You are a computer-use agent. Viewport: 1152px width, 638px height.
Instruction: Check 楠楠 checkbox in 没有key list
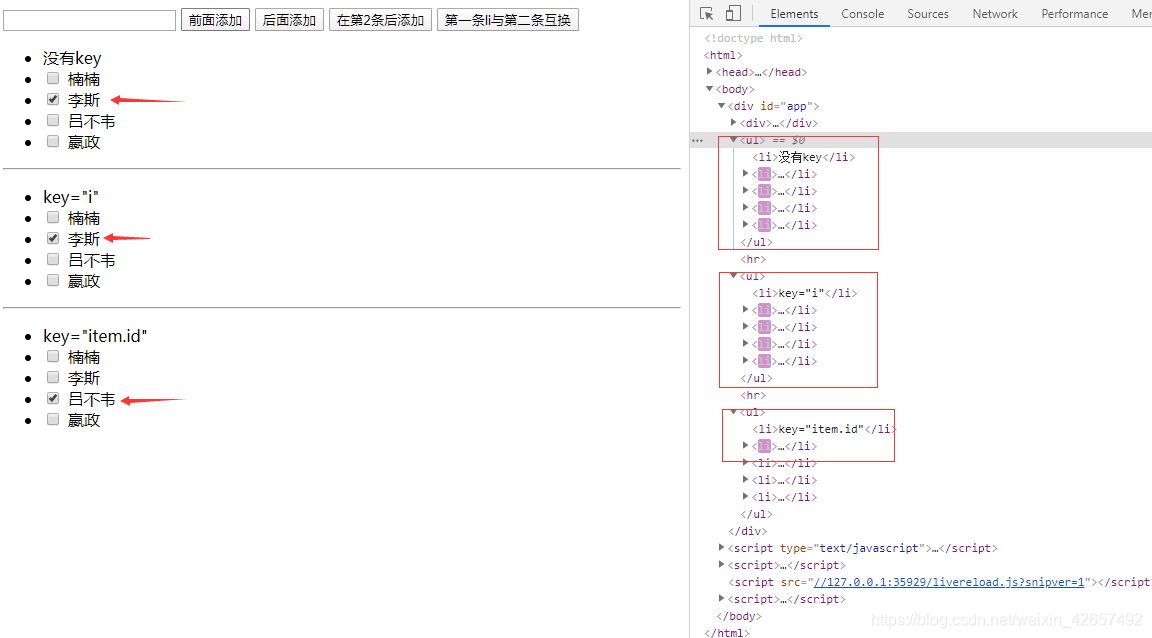[53, 78]
